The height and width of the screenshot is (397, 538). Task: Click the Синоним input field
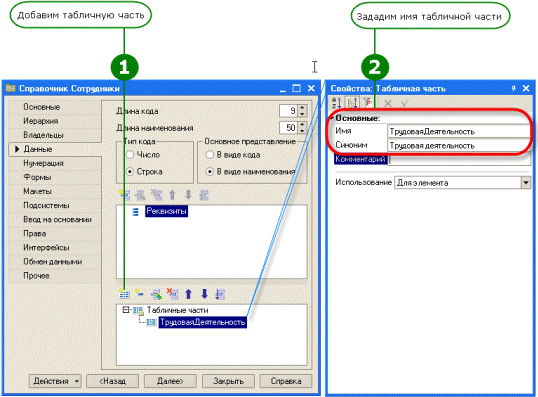coord(459,145)
